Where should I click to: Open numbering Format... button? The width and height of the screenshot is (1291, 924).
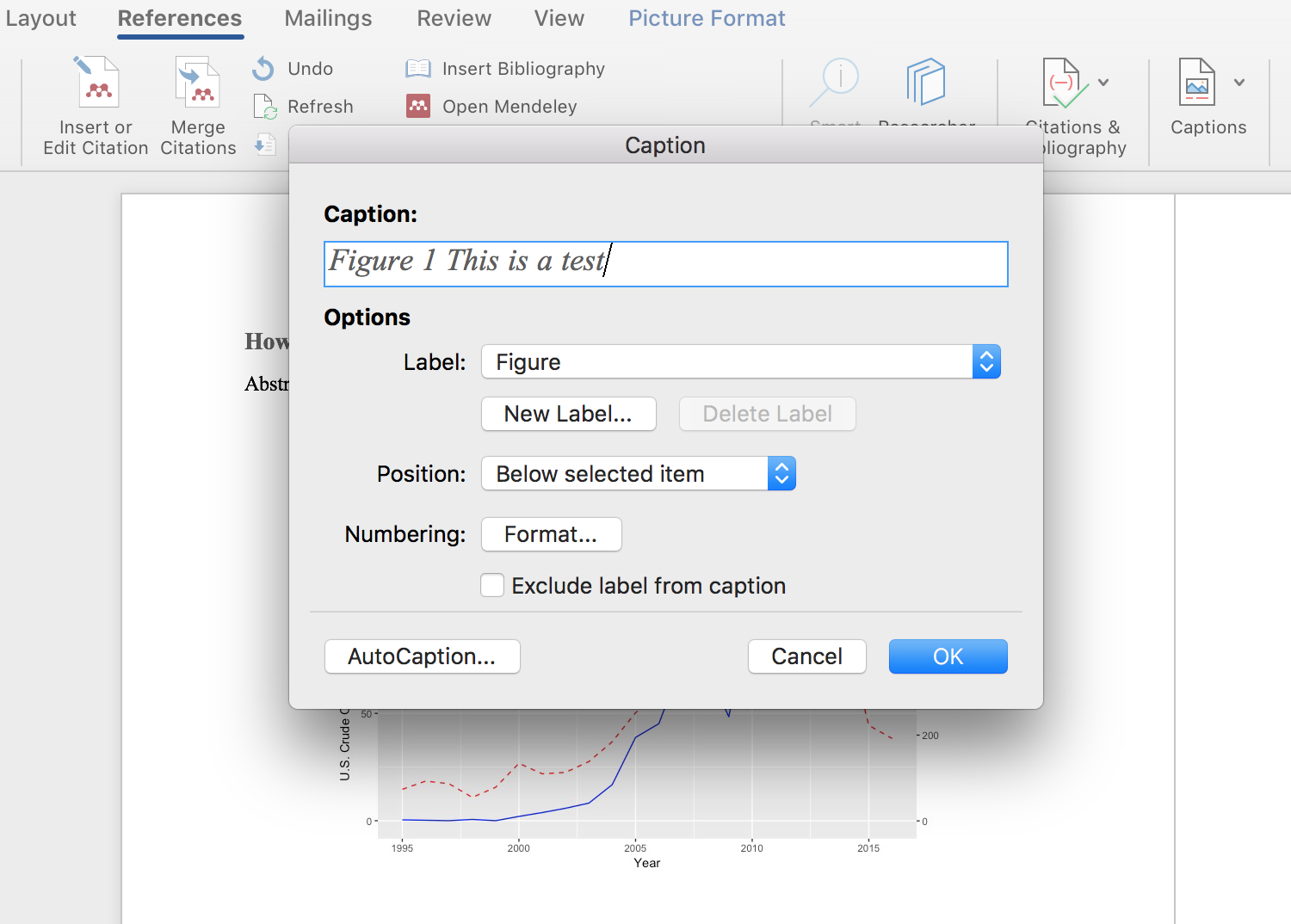click(552, 534)
